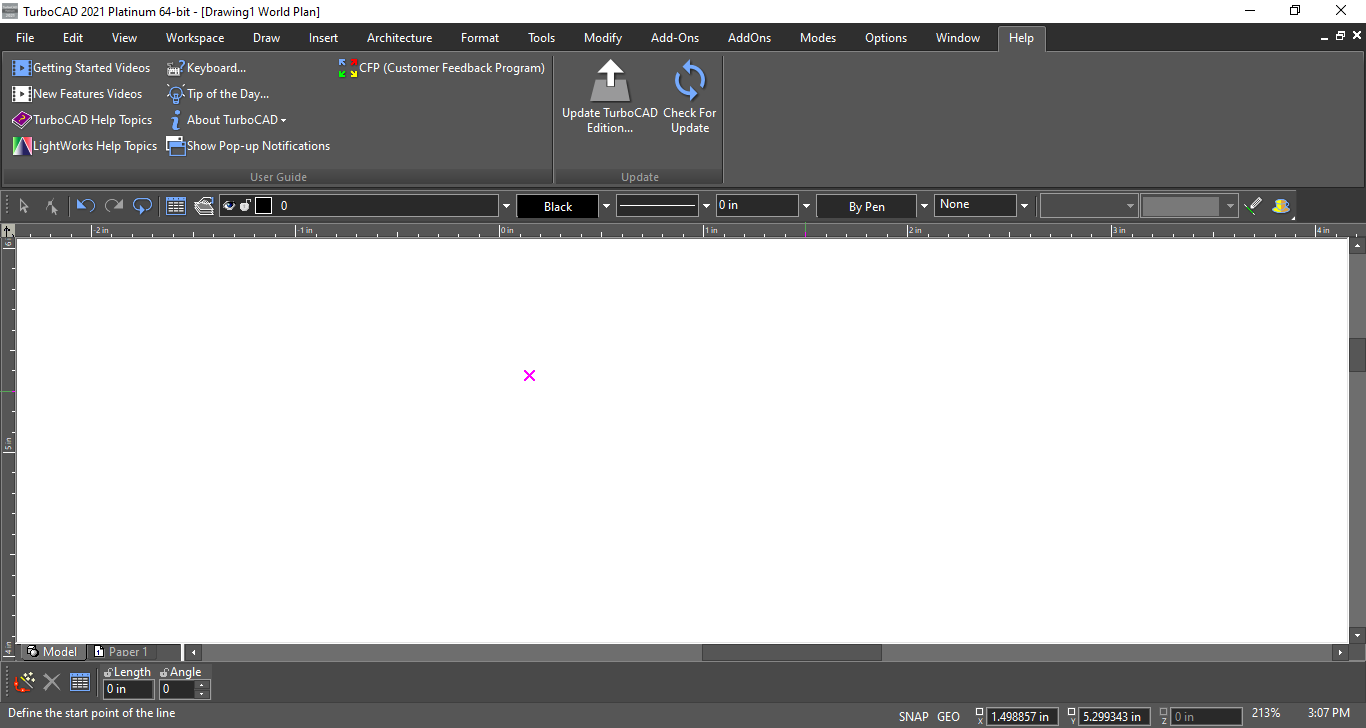This screenshot has width=1366, height=728.
Task: Click the Redo icon
Action: coord(114,206)
